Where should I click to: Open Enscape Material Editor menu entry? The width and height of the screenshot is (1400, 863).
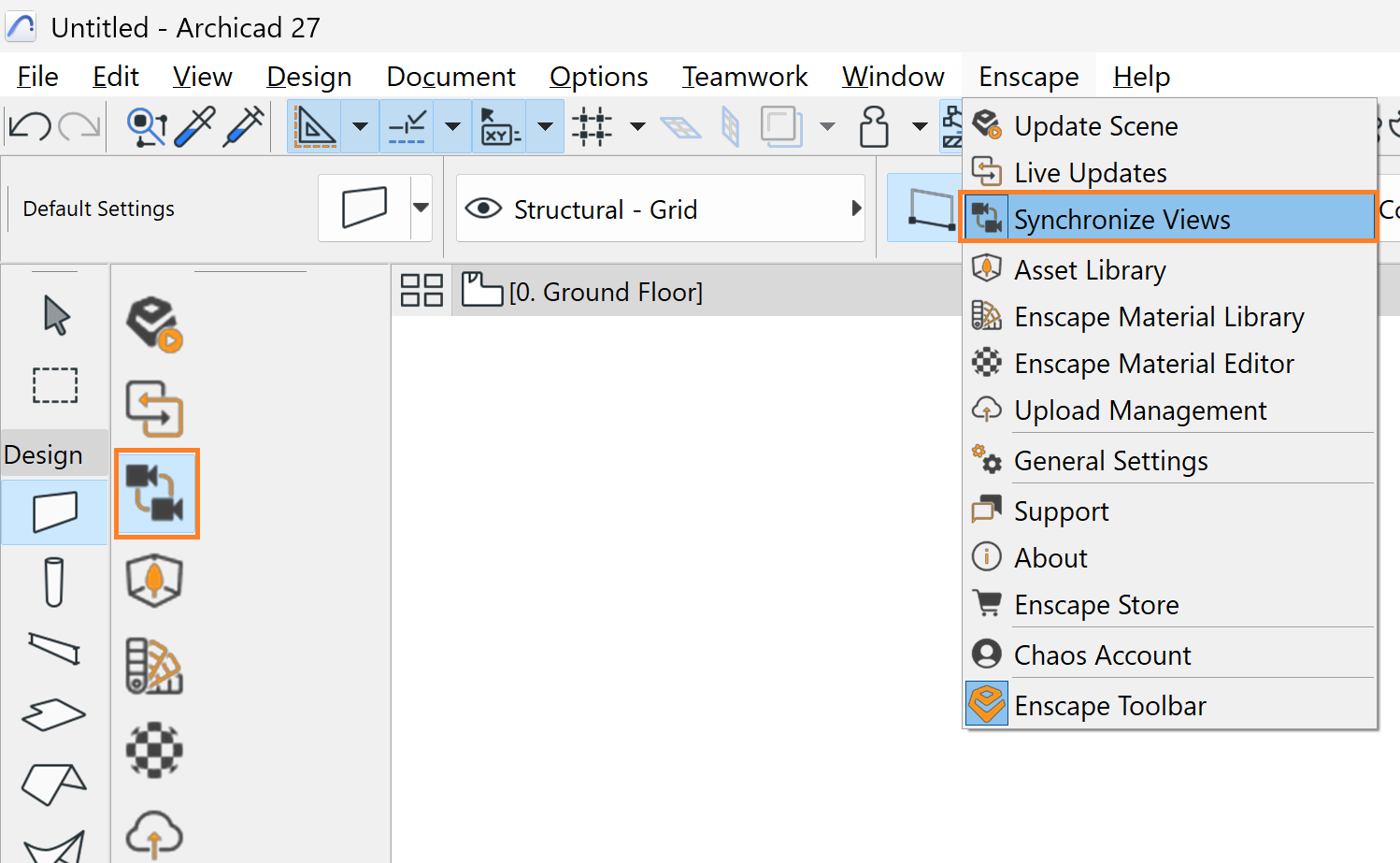tap(1170, 364)
